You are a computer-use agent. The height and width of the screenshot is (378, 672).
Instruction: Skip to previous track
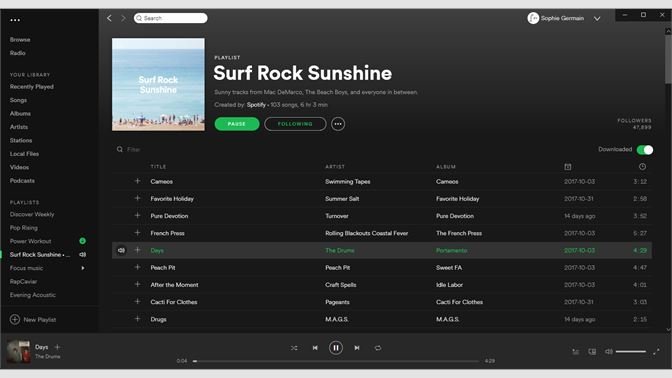tap(315, 348)
